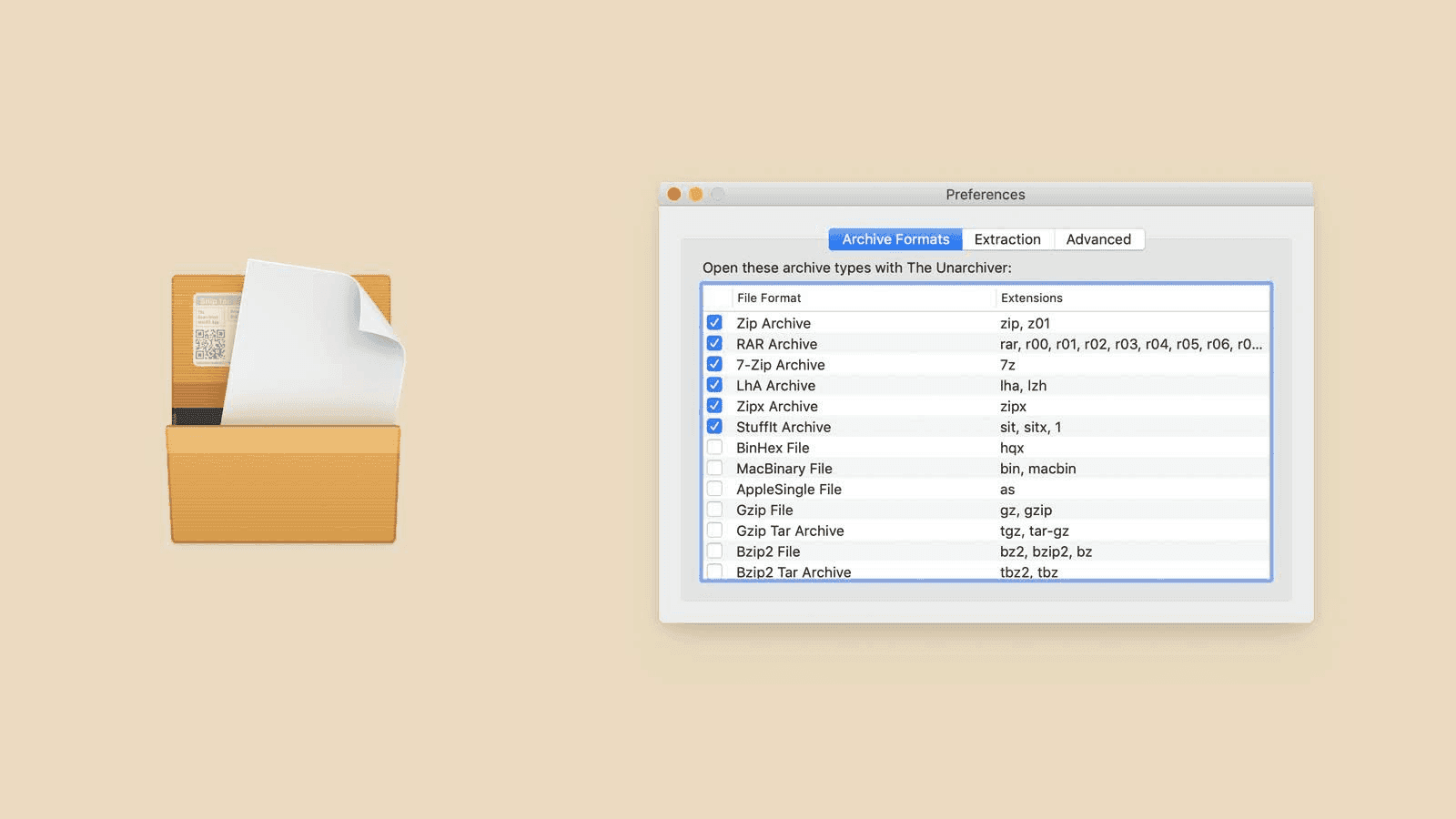
Task: Check the MacBinary File checkbox
Action: (714, 468)
